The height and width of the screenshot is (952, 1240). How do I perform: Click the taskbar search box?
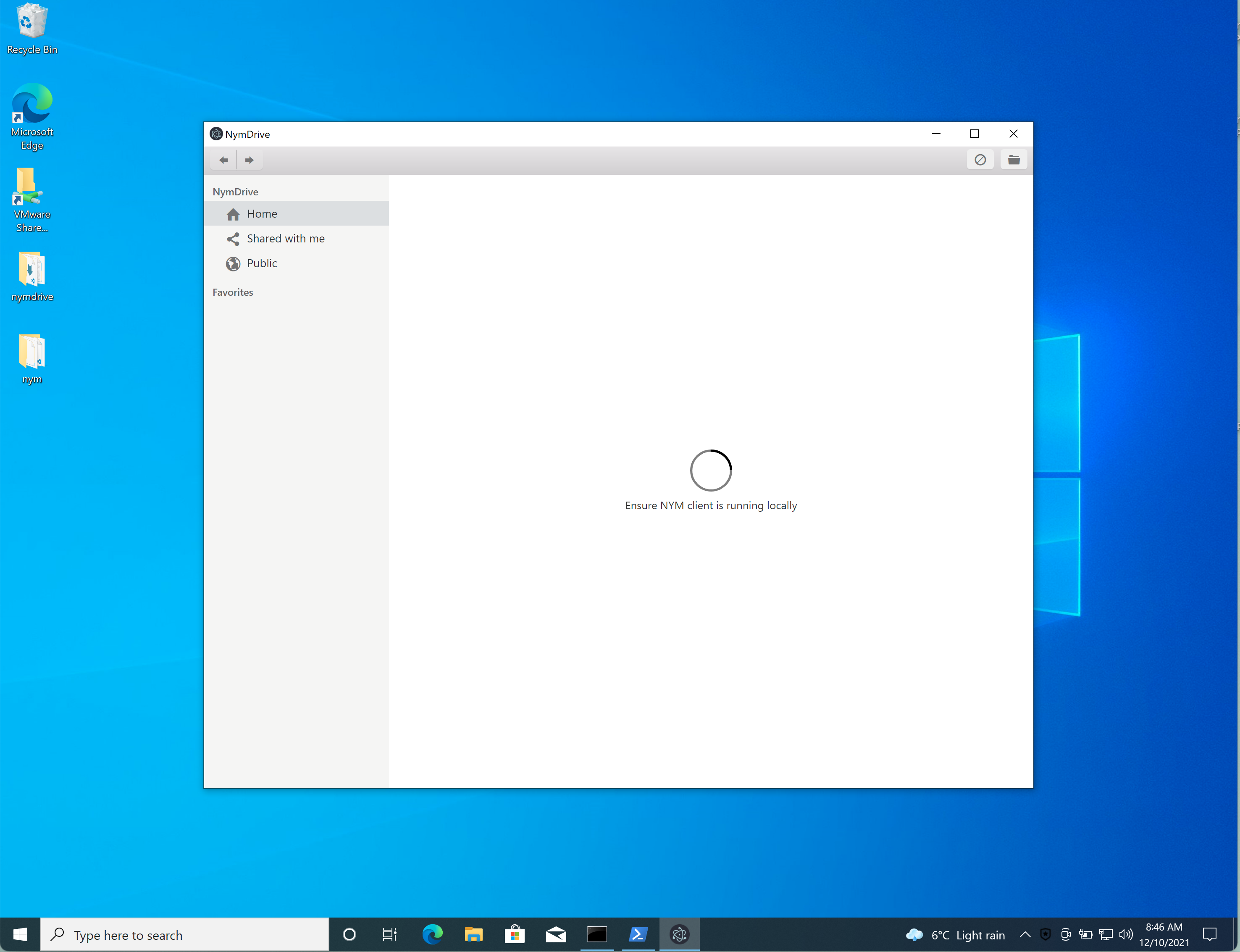tap(185, 934)
